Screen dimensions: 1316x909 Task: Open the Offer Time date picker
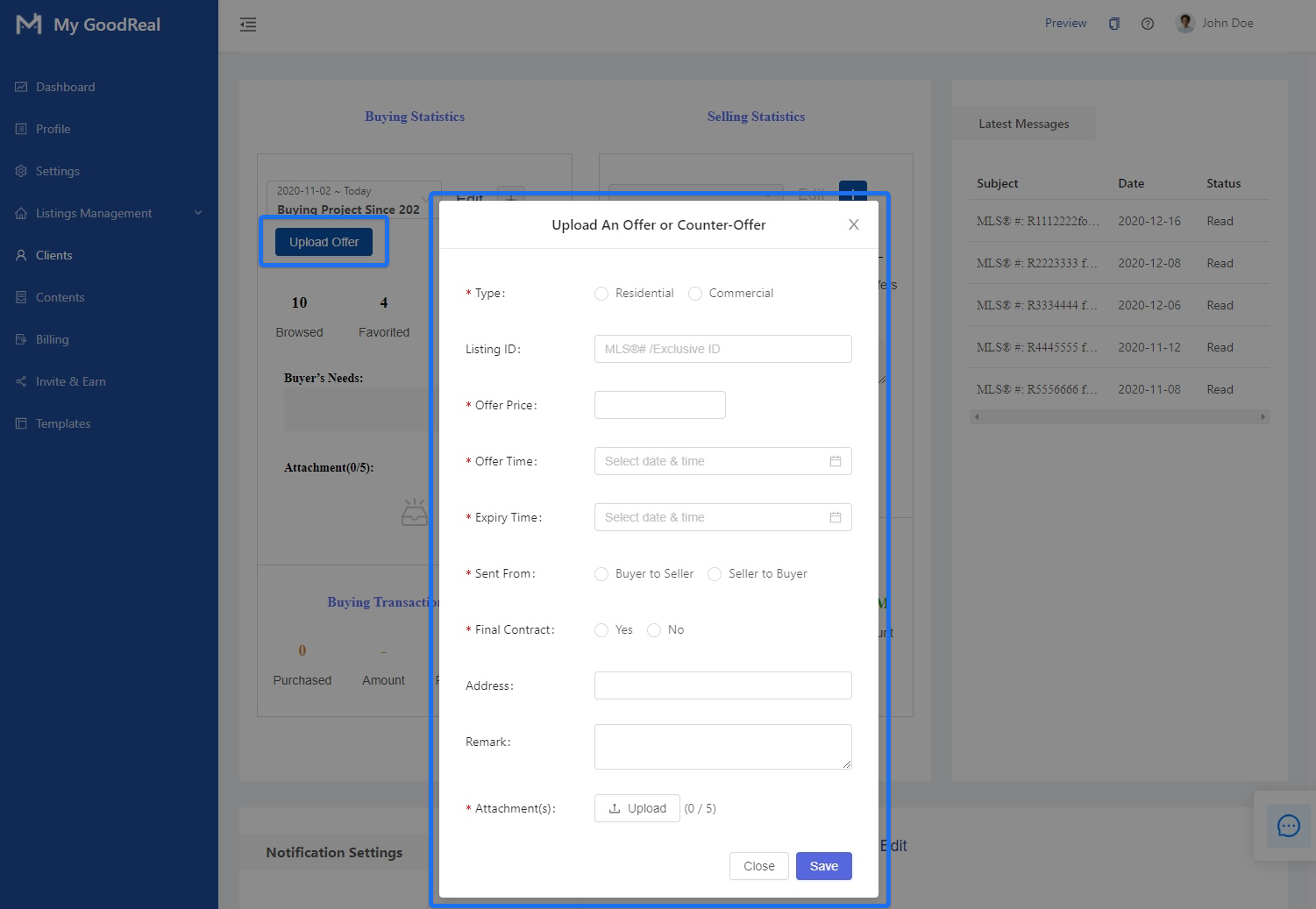710,461
